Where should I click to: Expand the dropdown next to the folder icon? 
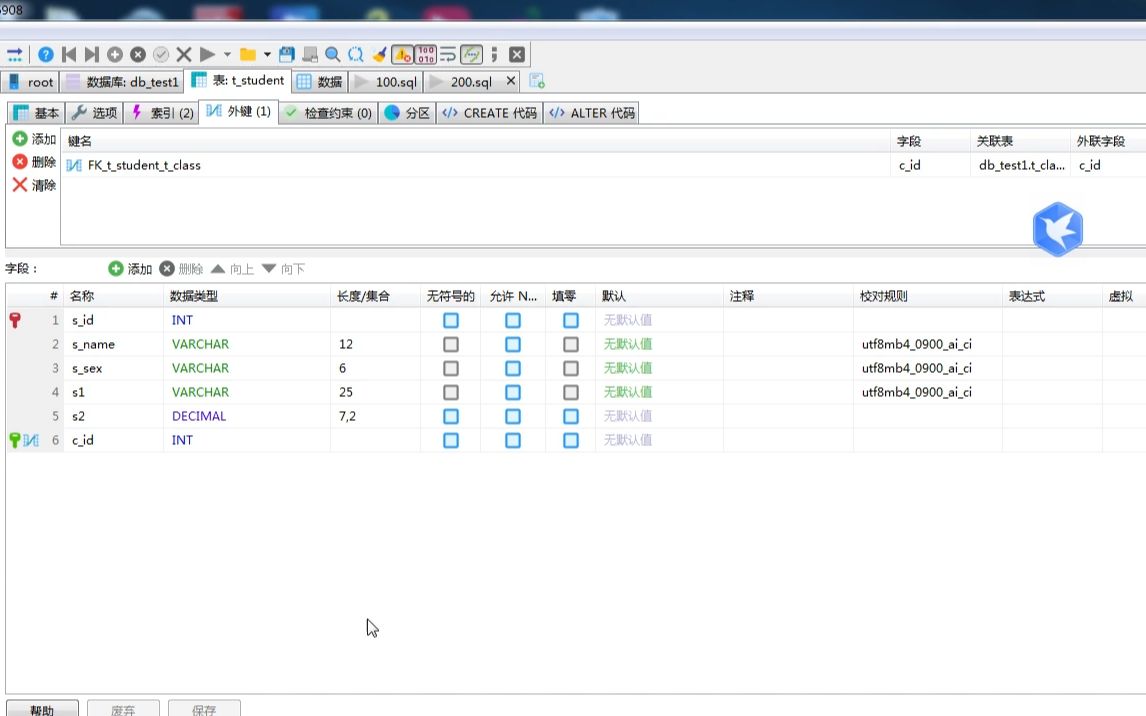[x=268, y=54]
